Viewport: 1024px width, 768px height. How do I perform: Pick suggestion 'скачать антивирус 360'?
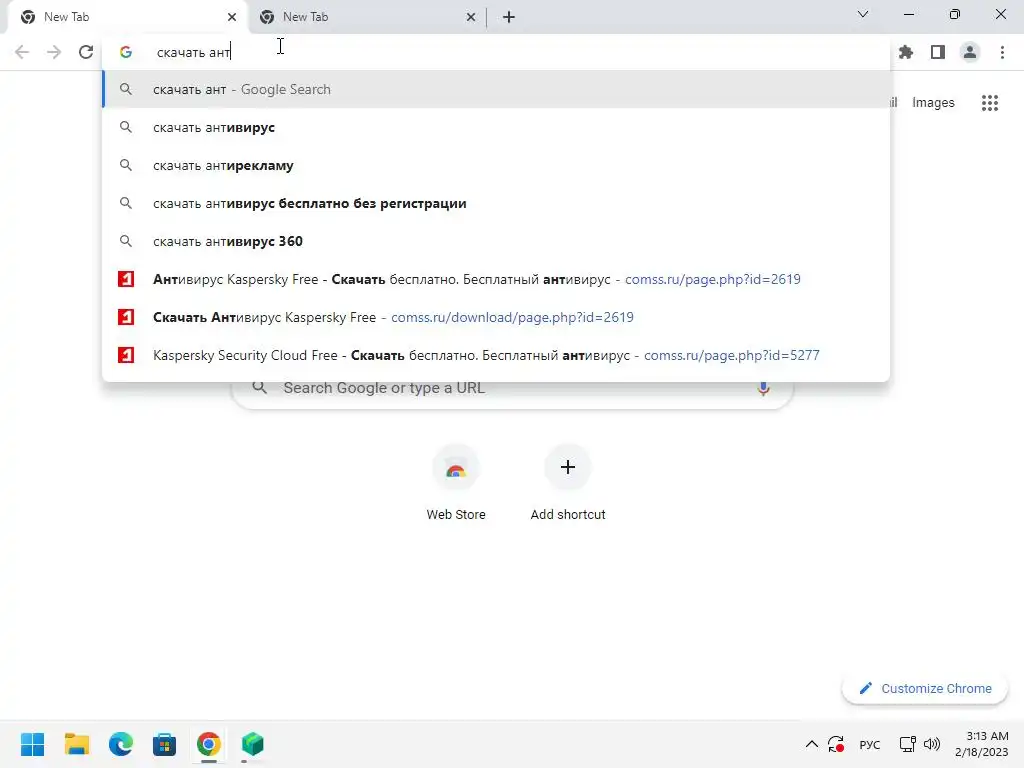click(496, 241)
